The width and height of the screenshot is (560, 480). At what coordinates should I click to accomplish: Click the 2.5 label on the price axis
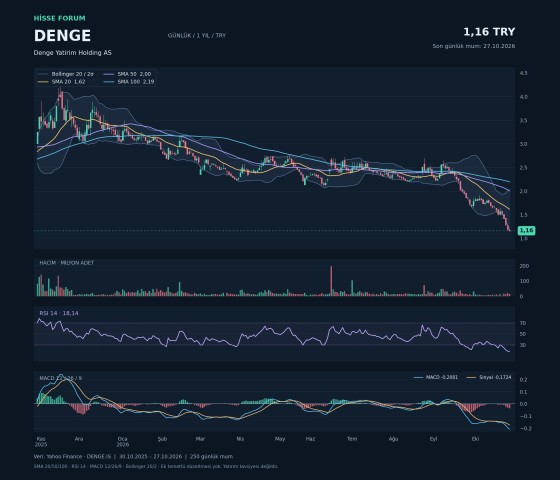tap(524, 168)
